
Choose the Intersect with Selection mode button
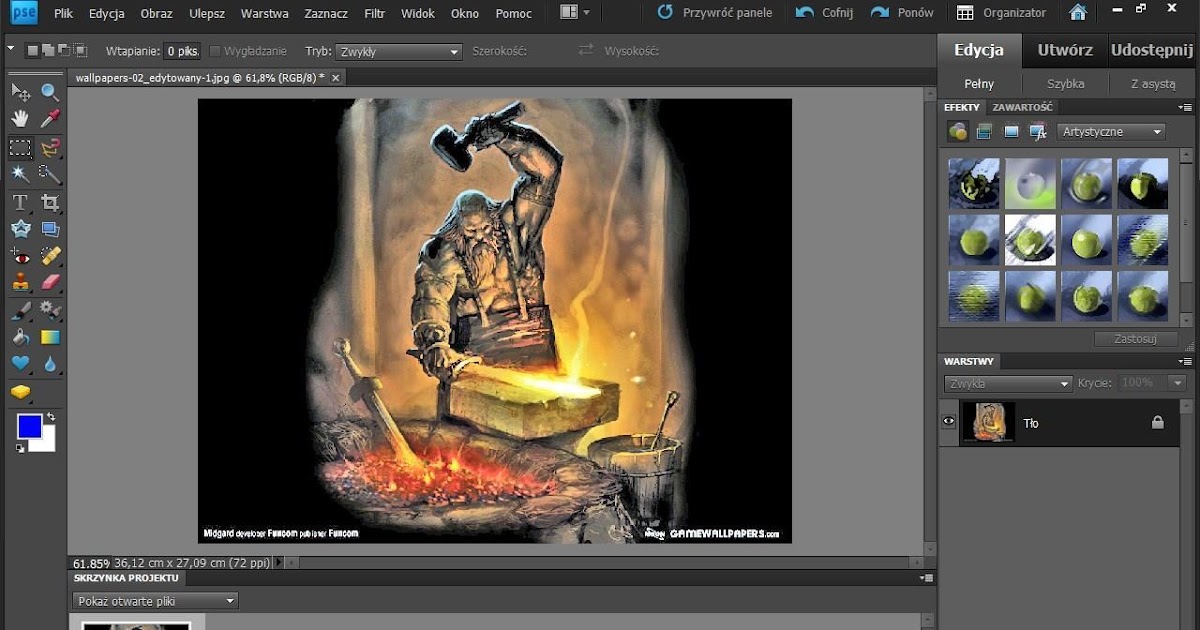pyautogui.click(x=78, y=51)
